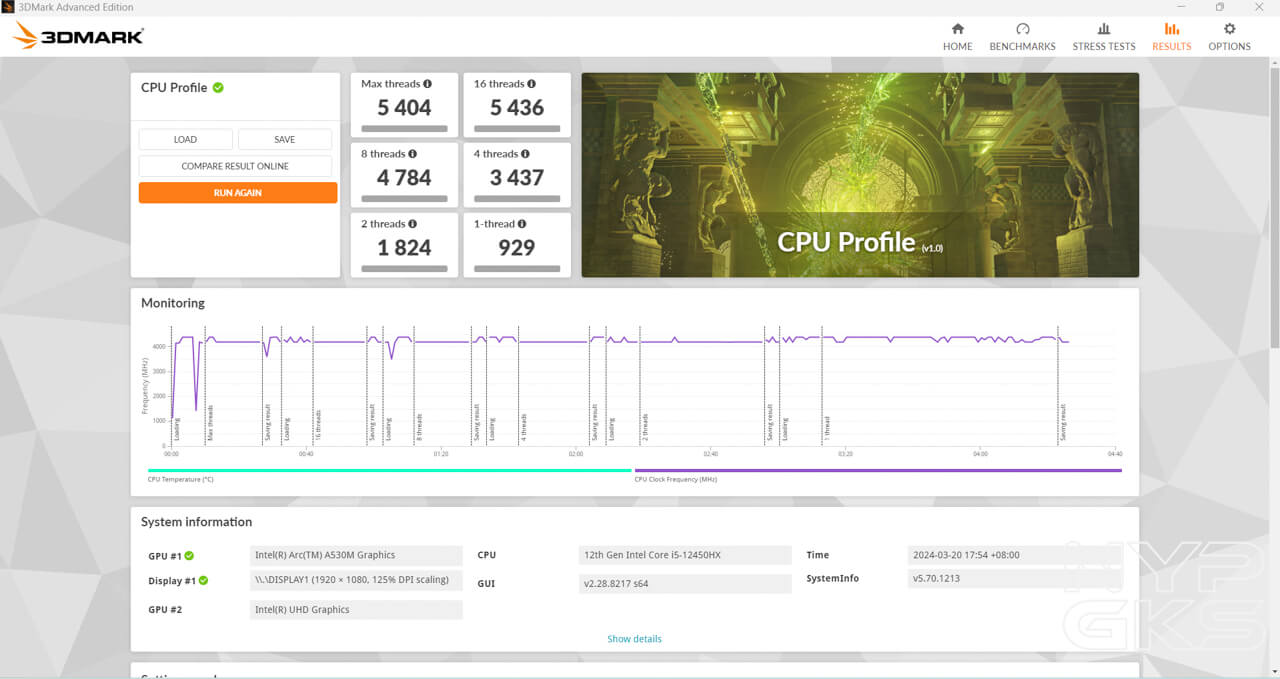Screen dimensions: 1280x679
Task: Click info icon beside Max threads
Action: pyautogui.click(x=427, y=84)
